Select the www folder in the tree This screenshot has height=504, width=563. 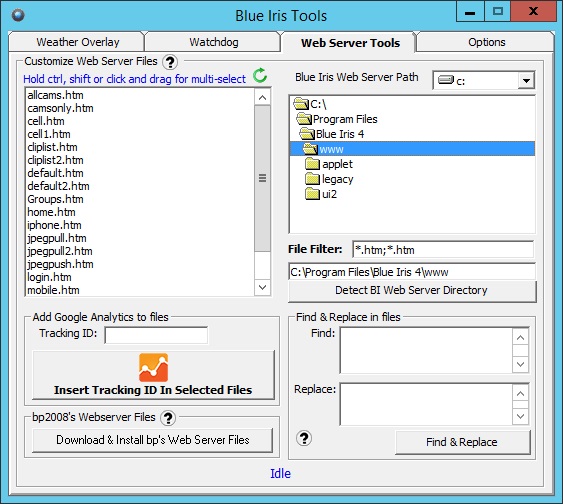click(x=412, y=149)
